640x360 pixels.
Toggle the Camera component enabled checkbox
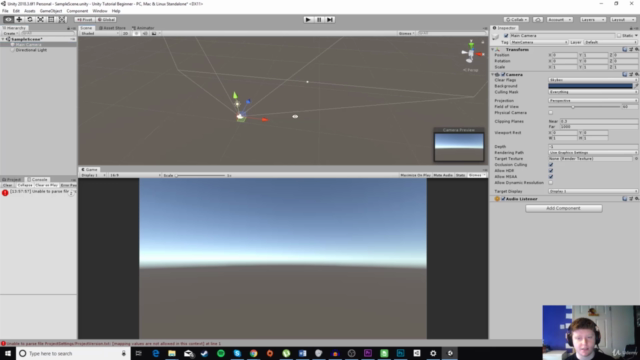coord(503,75)
